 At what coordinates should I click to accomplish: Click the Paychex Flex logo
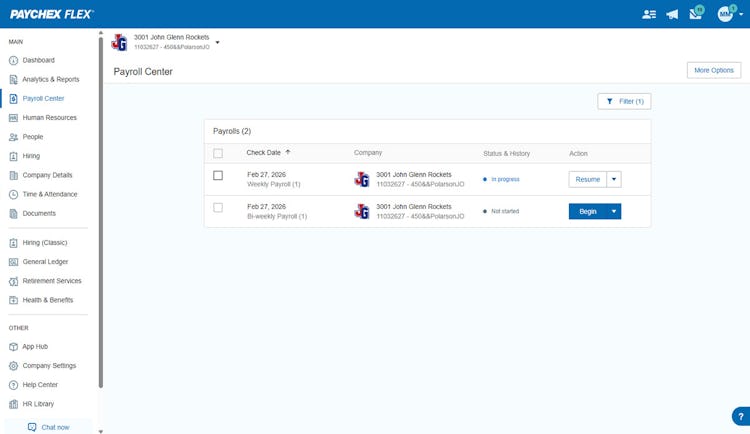(52, 14)
